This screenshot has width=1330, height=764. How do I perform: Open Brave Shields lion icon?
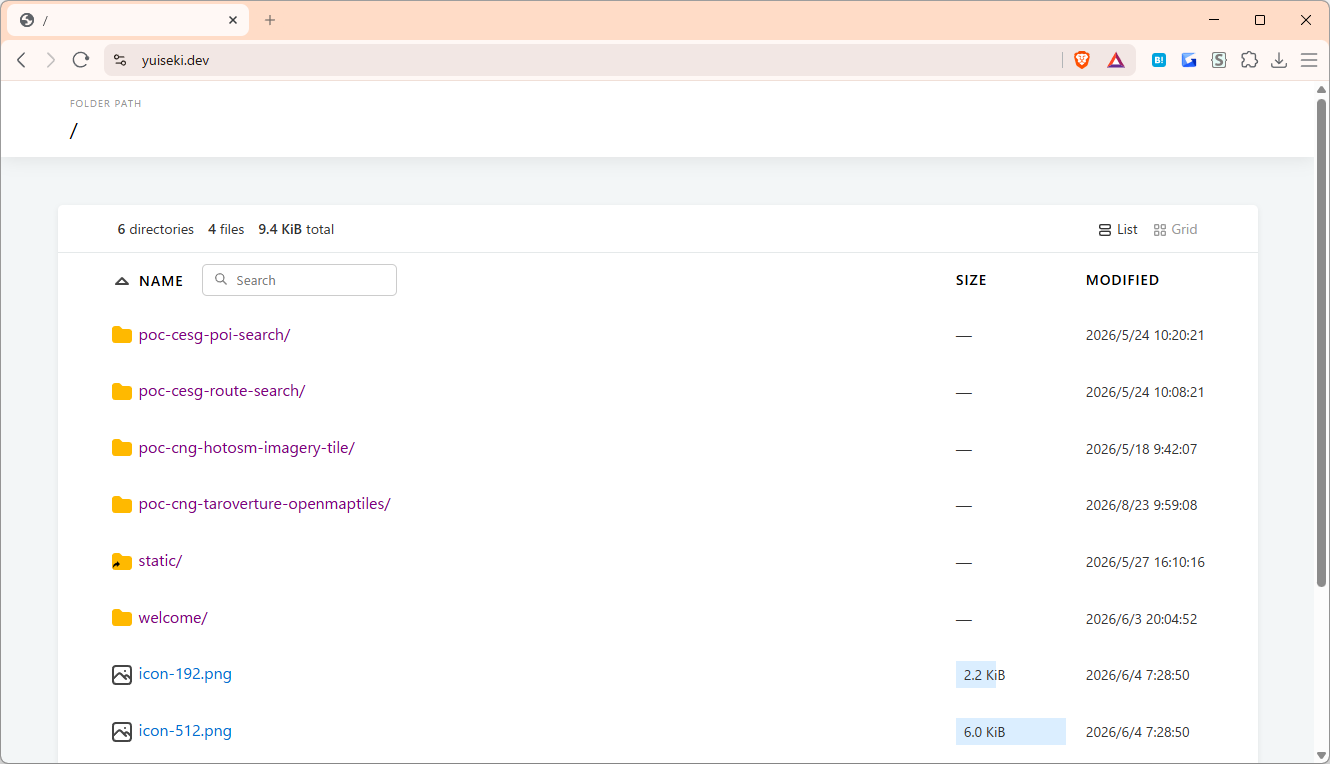point(1082,60)
